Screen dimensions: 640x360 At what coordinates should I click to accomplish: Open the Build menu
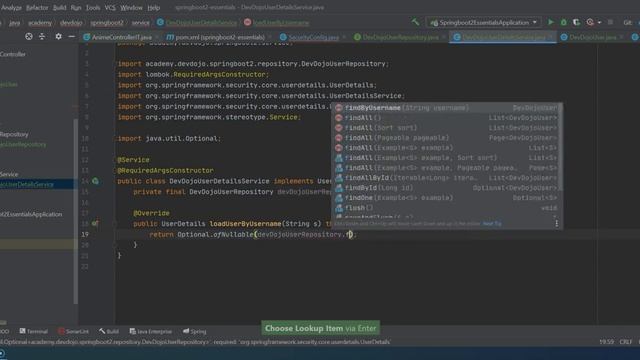pyautogui.click(x=60, y=7)
